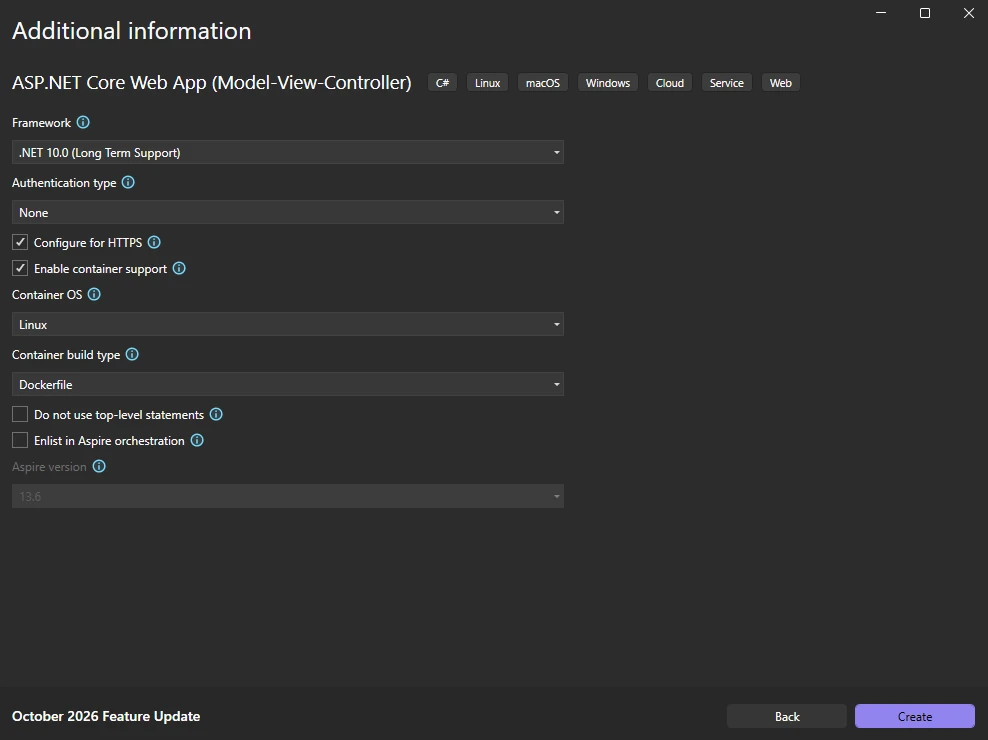Viewport: 988px width, 740px height.
Task: Click the Additional information heading
Action: pos(132,31)
